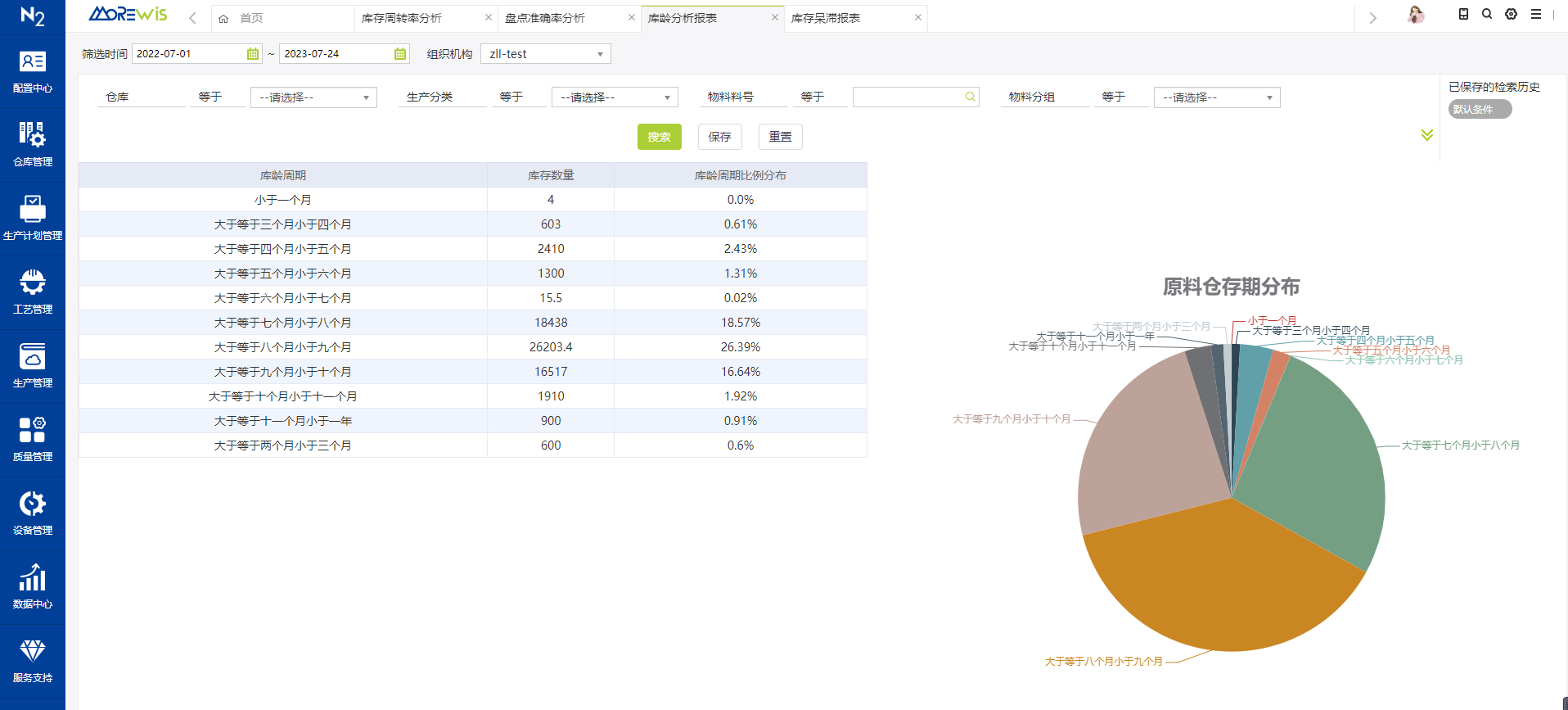Go to 工艺管理 sidebar icon
1568x710 pixels.
point(32,283)
